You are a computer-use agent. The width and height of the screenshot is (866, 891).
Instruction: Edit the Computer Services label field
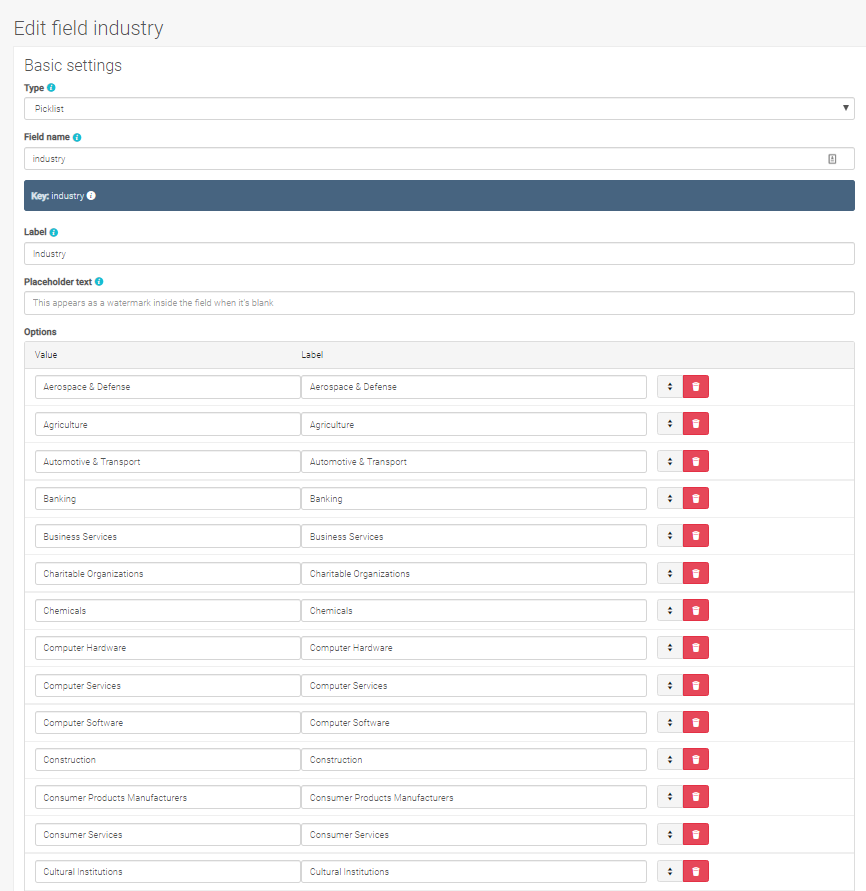(x=474, y=685)
